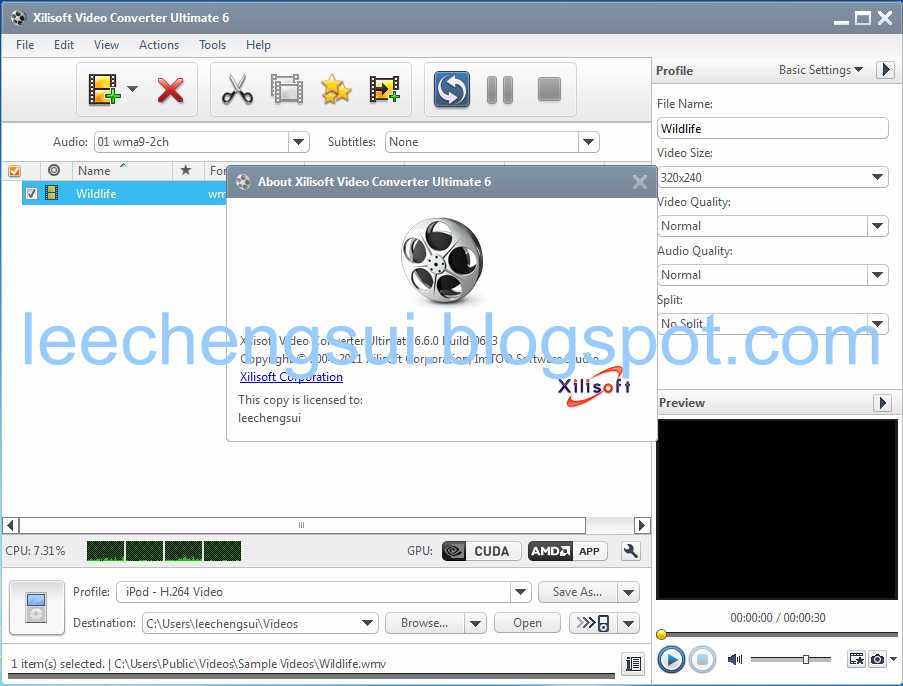This screenshot has width=903, height=686.
Task: Open the Clip scissors tool
Action: pos(237,89)
